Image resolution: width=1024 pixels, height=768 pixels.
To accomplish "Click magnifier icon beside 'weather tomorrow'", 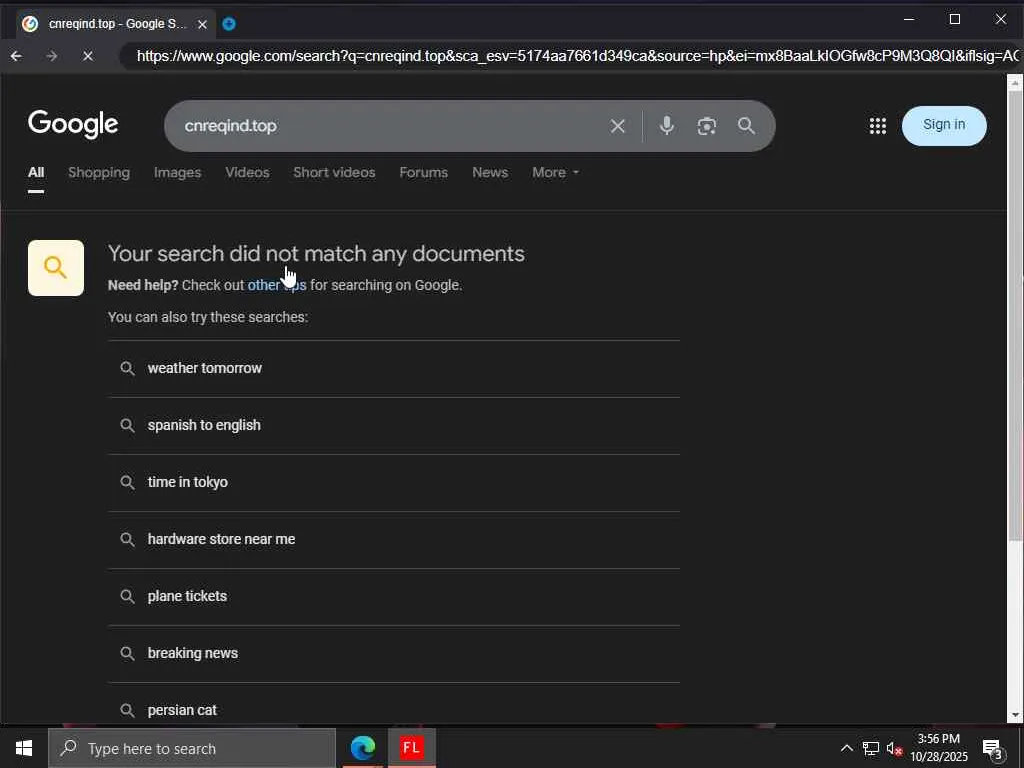I will pos(127,368).
